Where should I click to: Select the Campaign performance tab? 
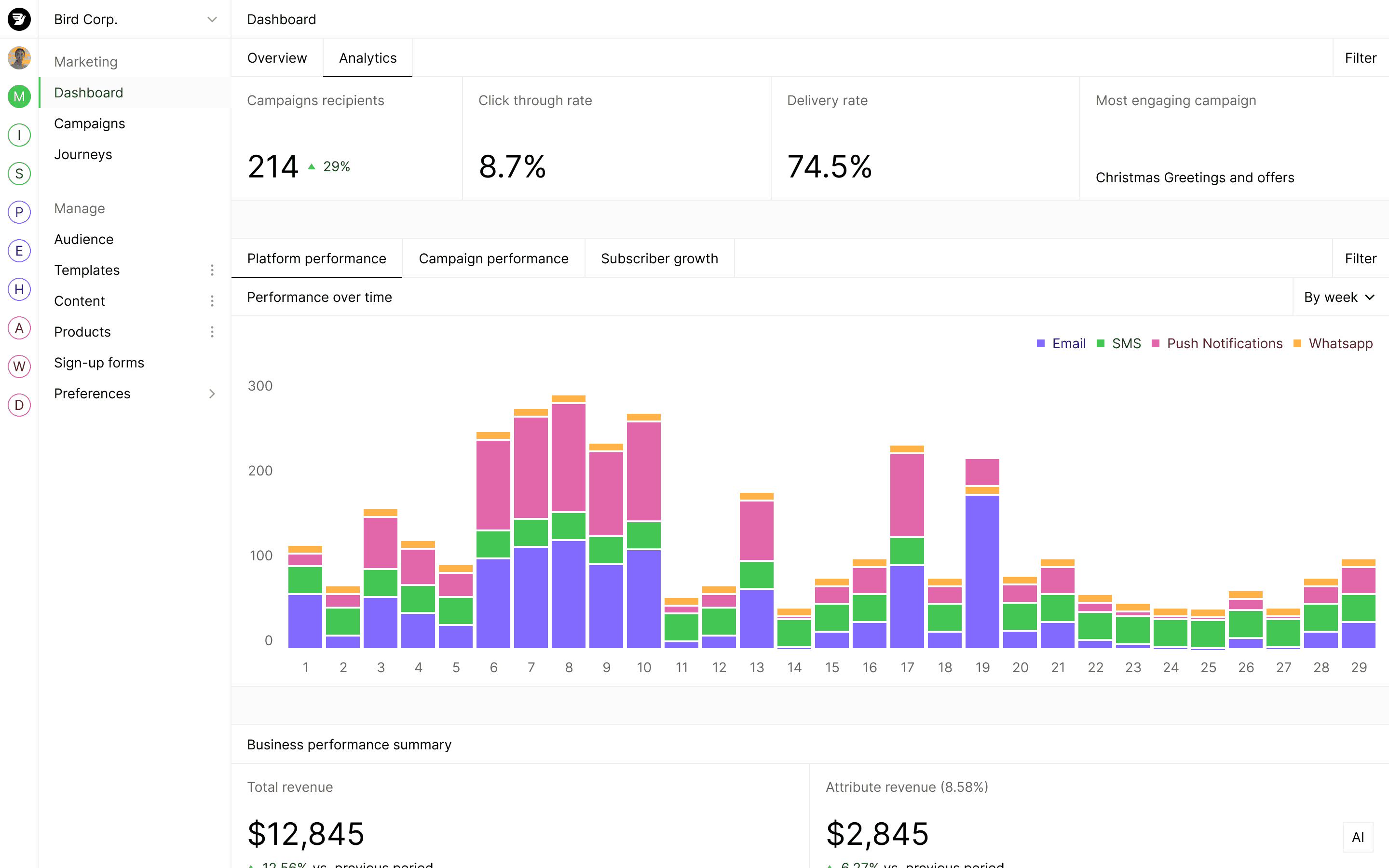[494, 258]
